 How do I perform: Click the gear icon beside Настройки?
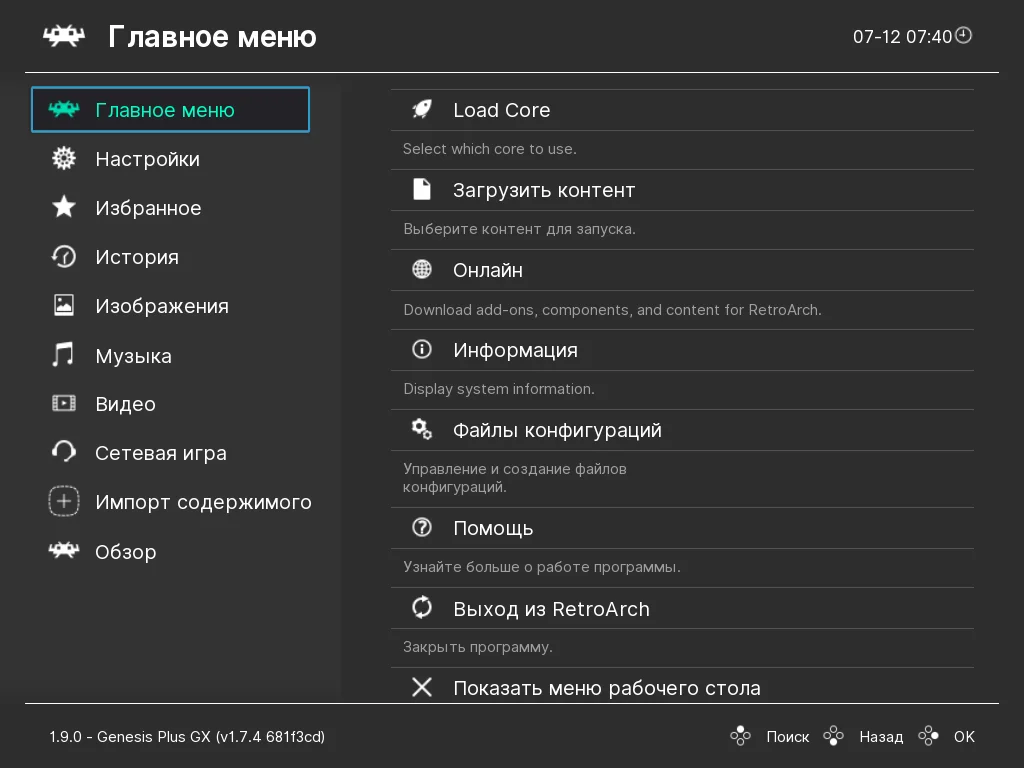tap(64, 159)
